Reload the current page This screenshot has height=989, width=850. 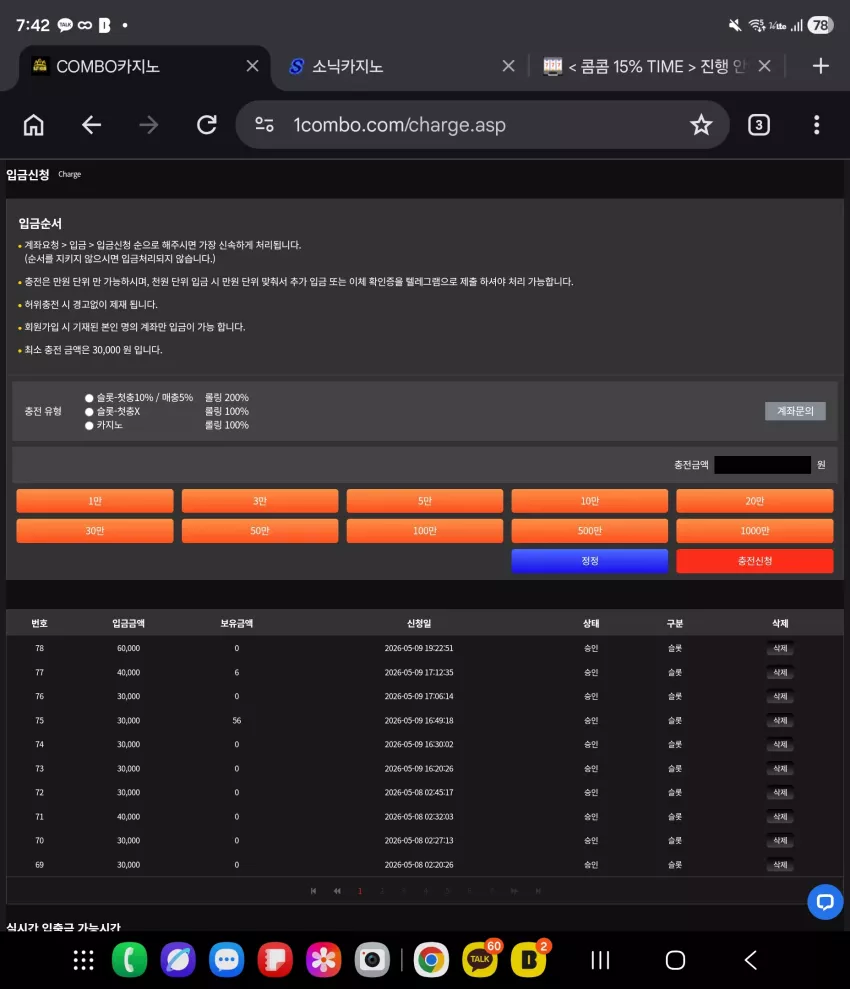click(x=207, y=125)
